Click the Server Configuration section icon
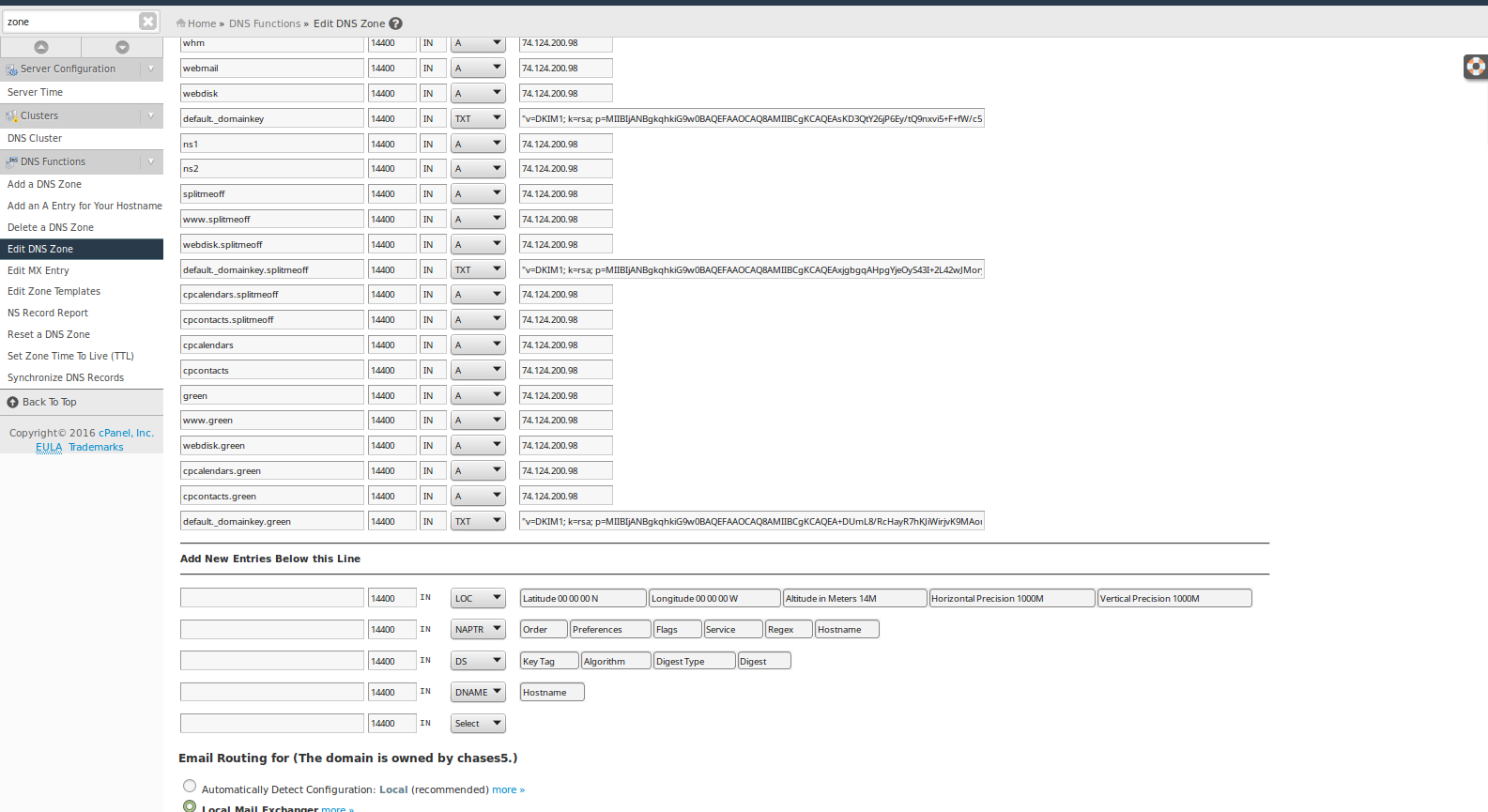 coord(11,69)
